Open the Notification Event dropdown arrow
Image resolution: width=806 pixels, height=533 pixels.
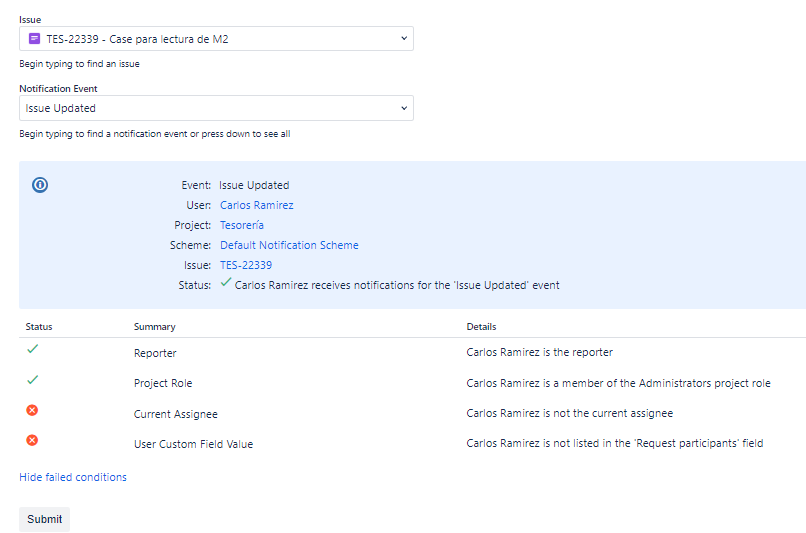tap(404, 108)
